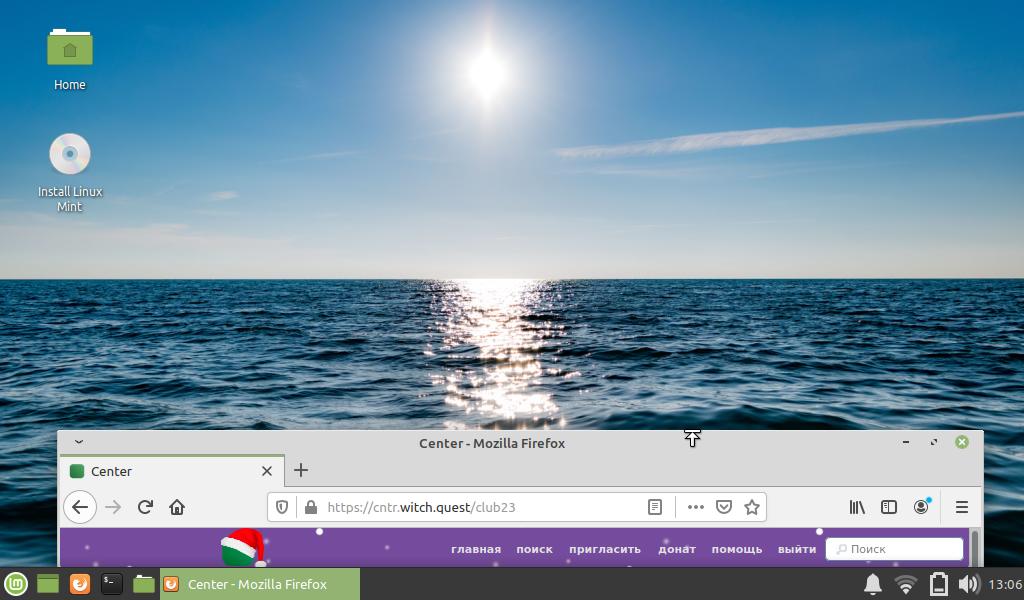Image resolution: width=1024 pixels, height=600 pixels.
Task: Open page actions three-dot menu
Action: [696, 507]
